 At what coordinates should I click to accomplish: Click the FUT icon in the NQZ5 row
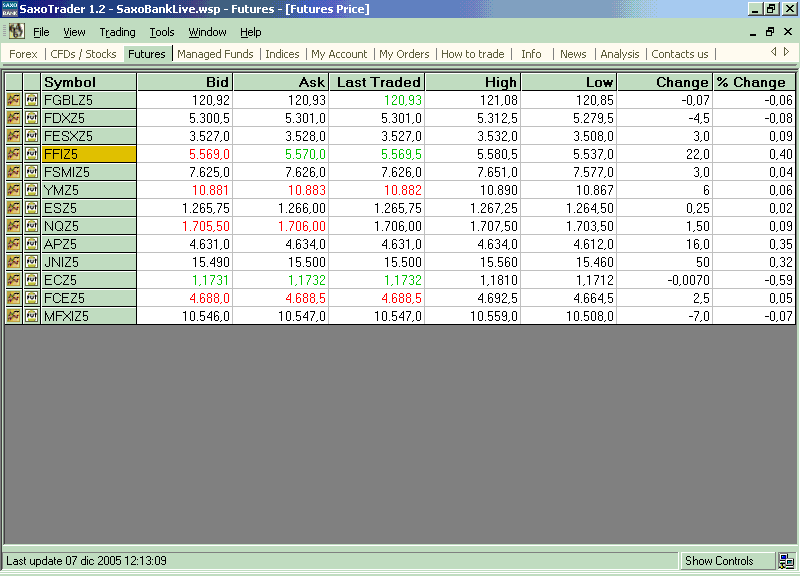[x=32, y=226]
